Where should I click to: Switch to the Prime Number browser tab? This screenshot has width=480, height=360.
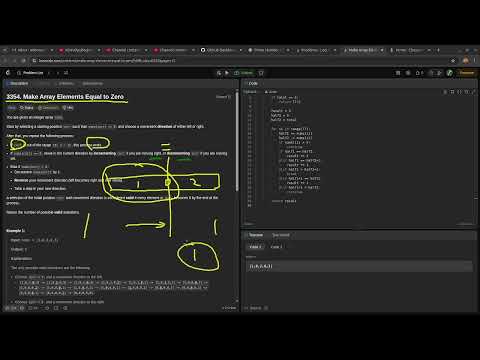click(x=267, y=50)
